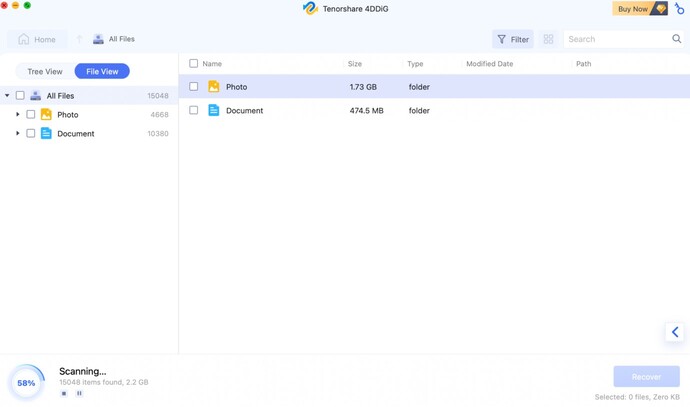Check the Document row checkbox in list
The height and width of the screenshot is (407, 690).
[x=194, y=111]
